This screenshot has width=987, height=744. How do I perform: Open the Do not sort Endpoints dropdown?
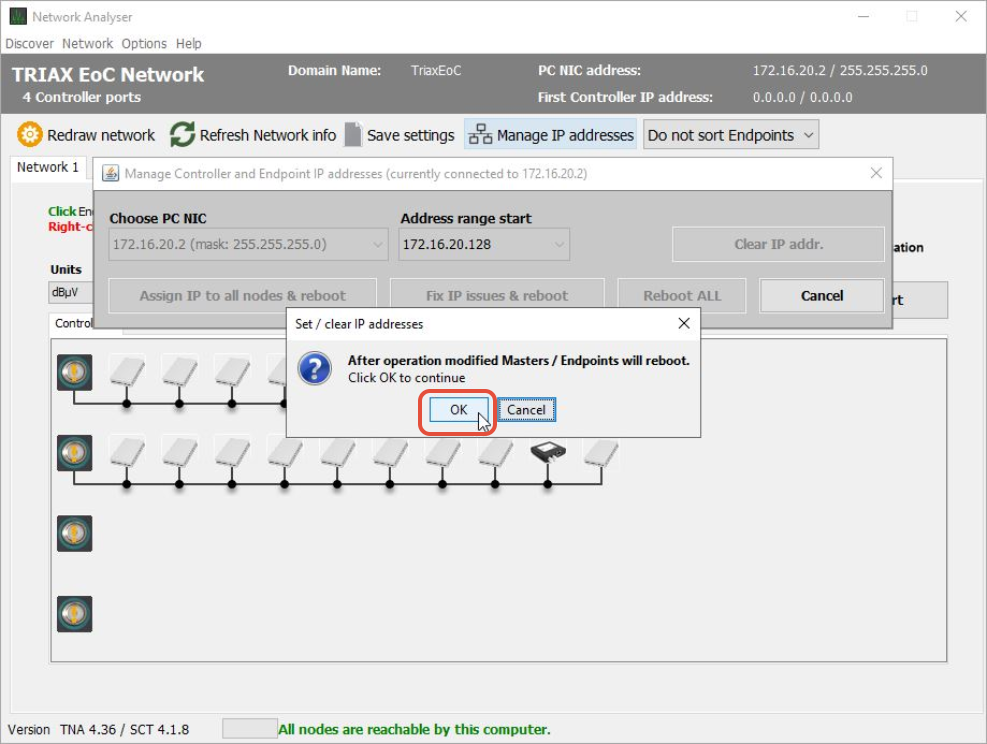pyautogui.click(x=731, y=135)
